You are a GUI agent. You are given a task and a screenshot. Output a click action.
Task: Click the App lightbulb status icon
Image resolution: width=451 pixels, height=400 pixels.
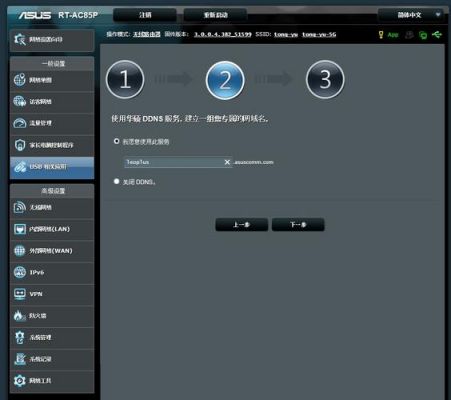[381, 34]
